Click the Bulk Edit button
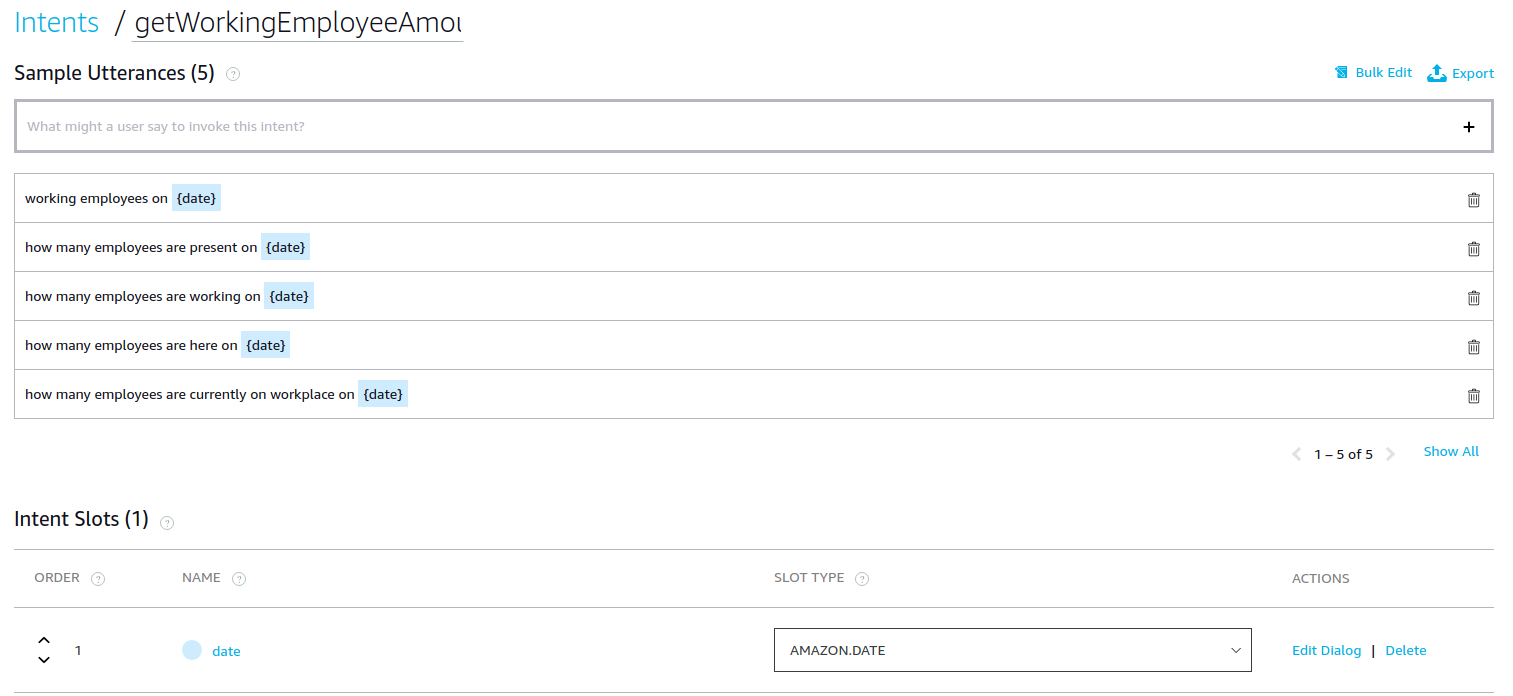 (1374, 73)
